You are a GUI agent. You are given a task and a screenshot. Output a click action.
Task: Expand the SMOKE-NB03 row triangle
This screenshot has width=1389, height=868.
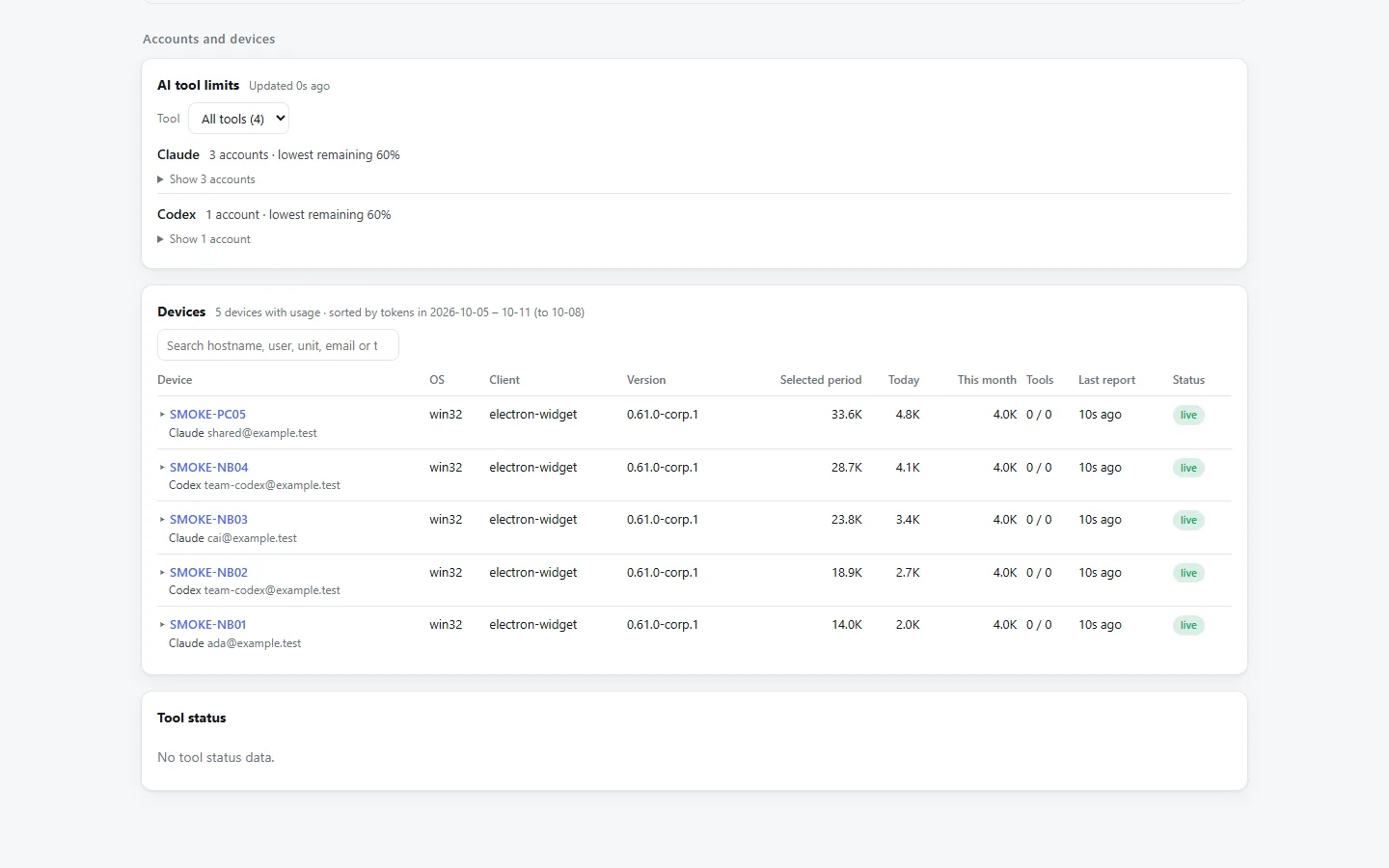[162, 519]
